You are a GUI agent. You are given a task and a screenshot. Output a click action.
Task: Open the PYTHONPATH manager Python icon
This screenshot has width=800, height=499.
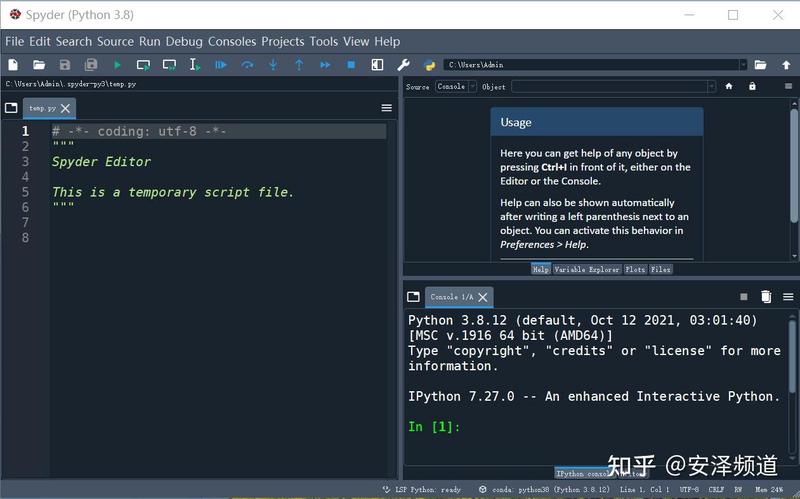coord(430,65)
